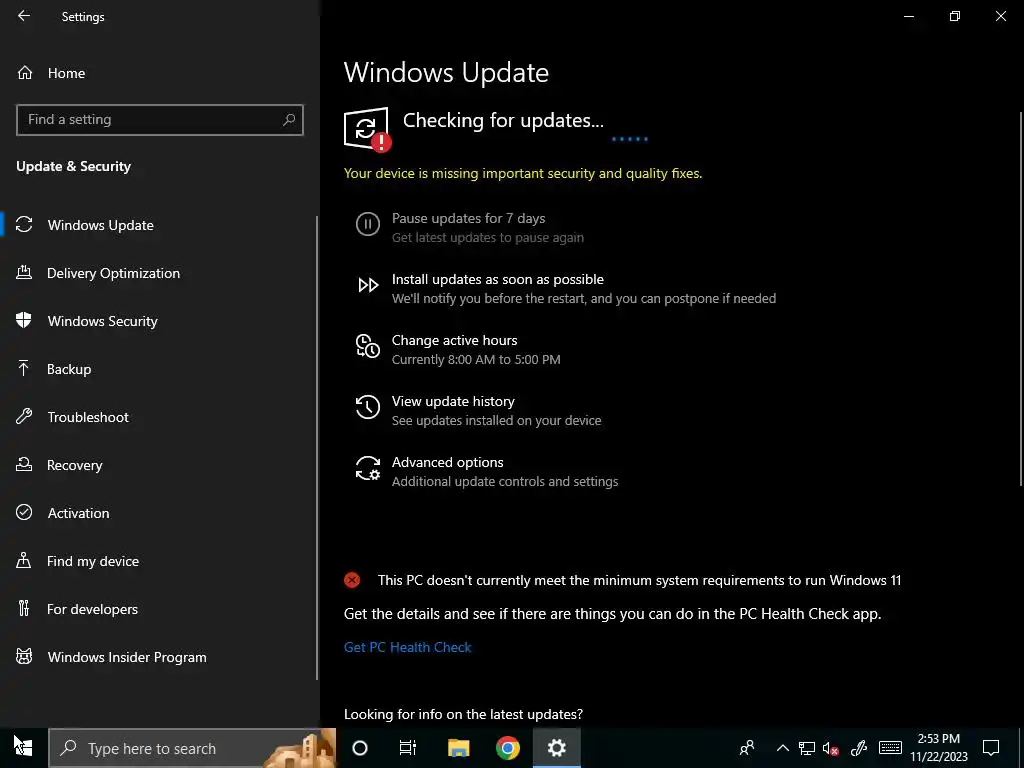
Task: Launch File Explorer from taskbar
Action: click(458, 748)
